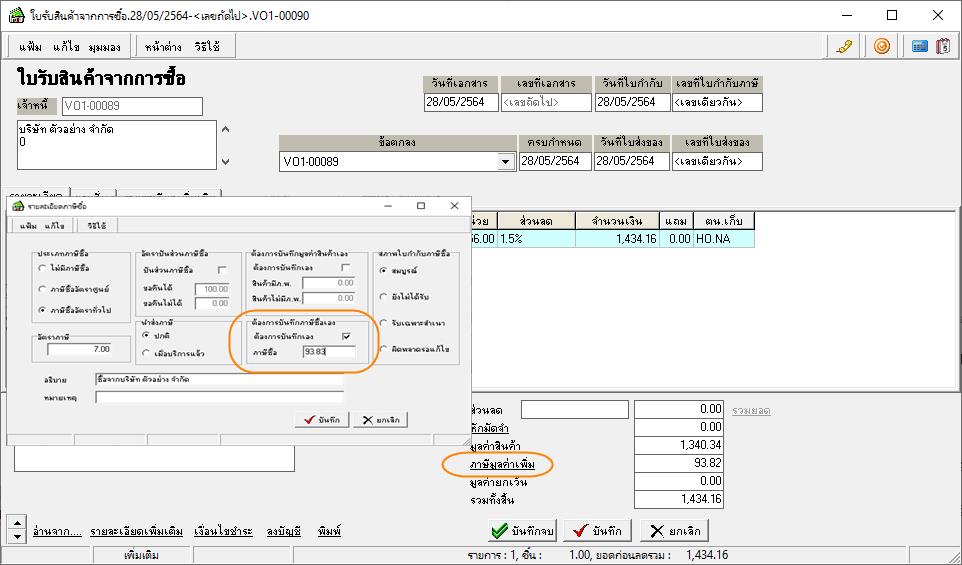Select ปกติ tax remittance radio
962x565 pixels.
click(x=146, y=336)
